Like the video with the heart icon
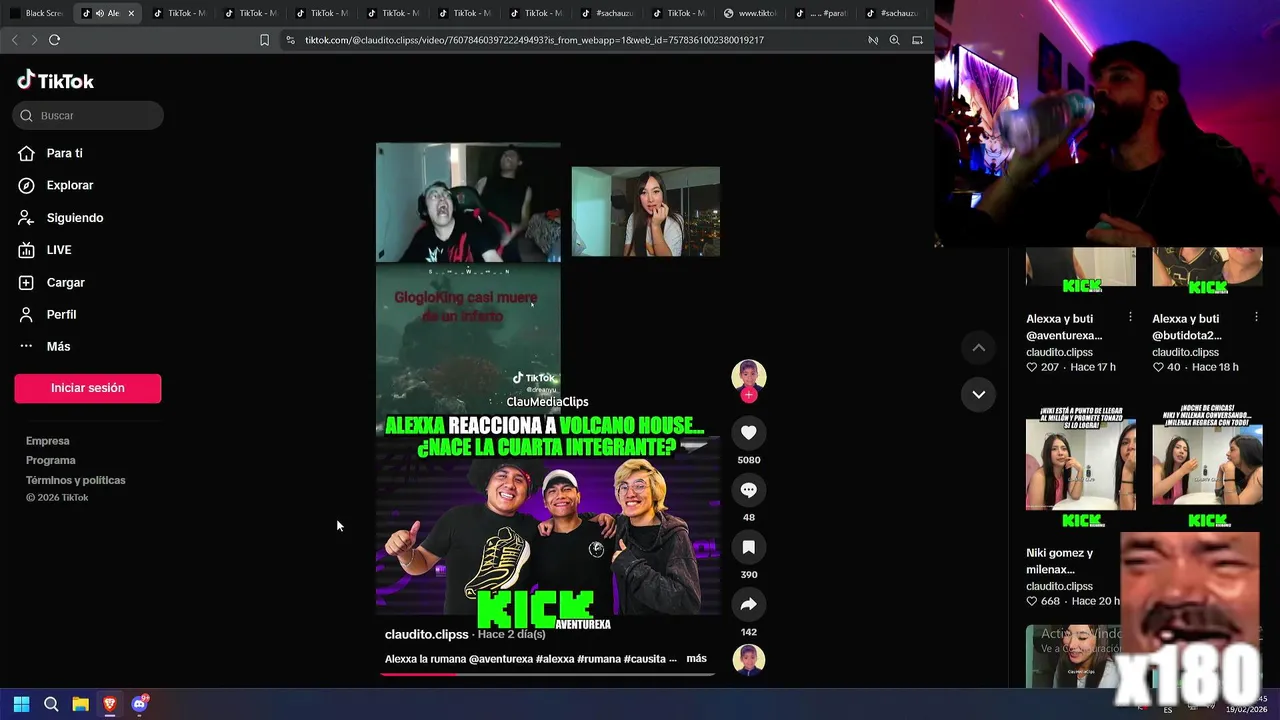Viewport: 1280px width, 720px height. (x=748, y=433)
